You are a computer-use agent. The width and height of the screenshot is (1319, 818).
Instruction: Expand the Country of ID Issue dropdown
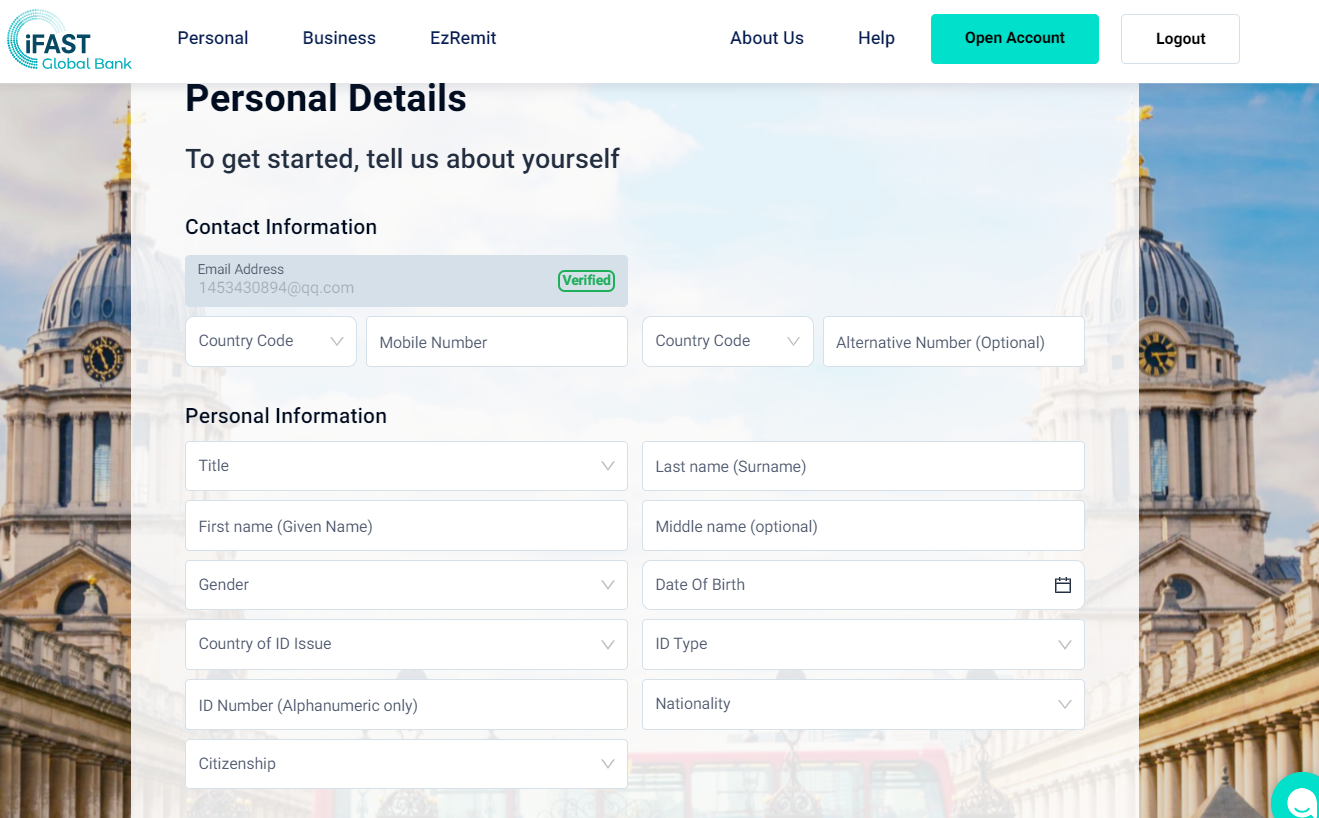pos(406,644)
